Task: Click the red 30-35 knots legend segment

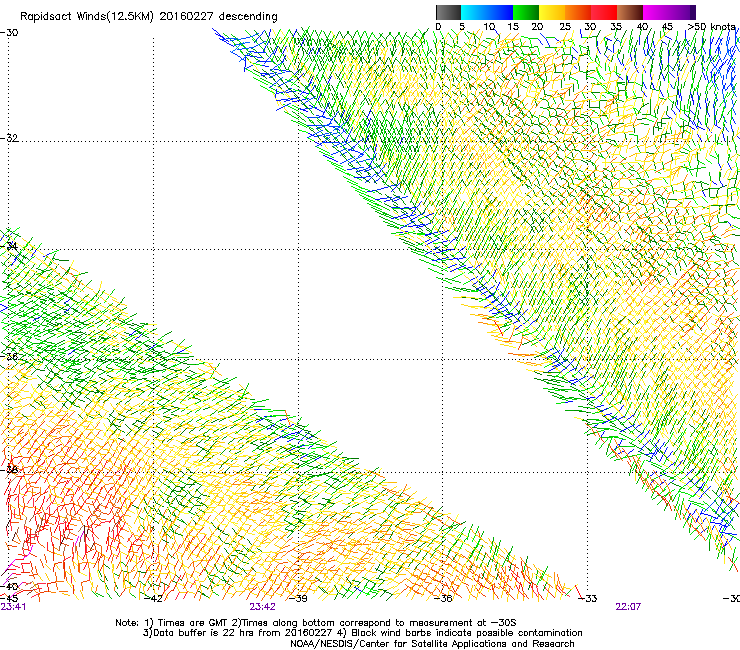Action: [x=604, y=12]
